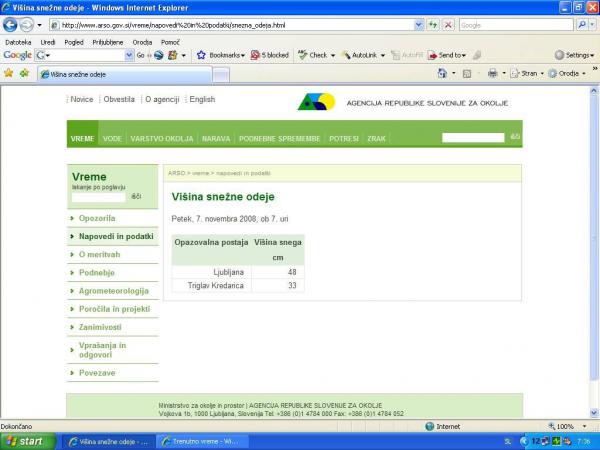This screenshot has height=450, width=600.
Task: Open the Orodja tools dropdown
Action: point(568,73)
